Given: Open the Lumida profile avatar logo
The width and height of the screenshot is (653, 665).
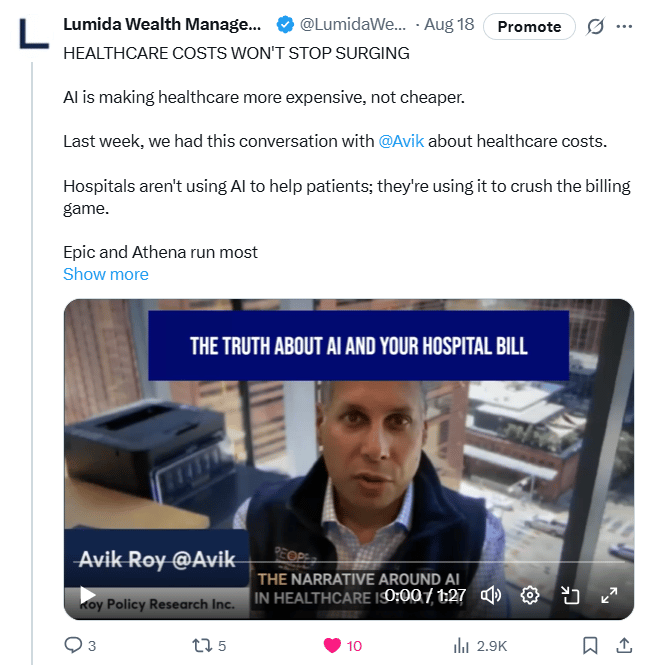Looking at the screenshot, I should [x=33, y=33].
